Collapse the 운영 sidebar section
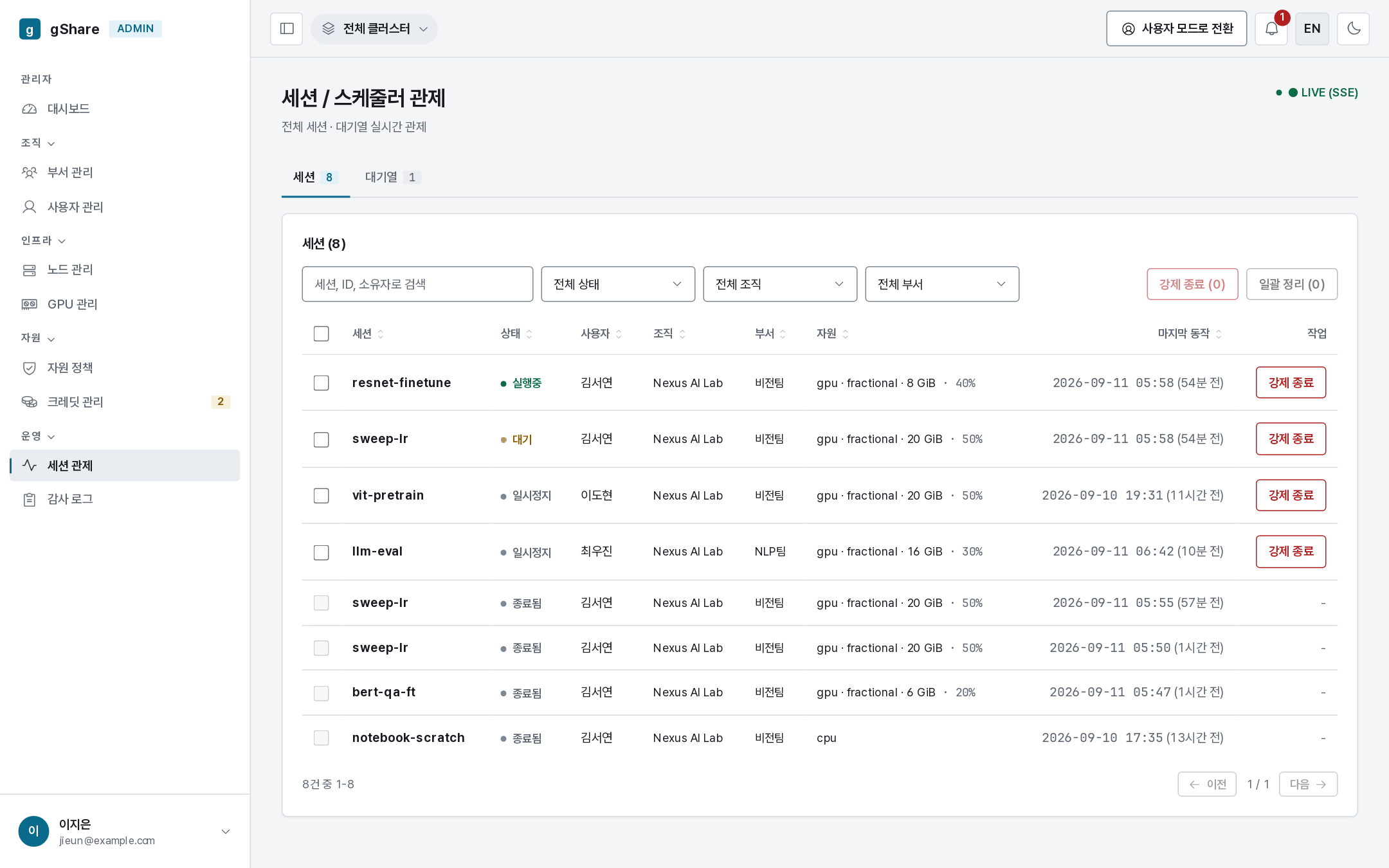 pyautogui.click(x=38, y=436)
